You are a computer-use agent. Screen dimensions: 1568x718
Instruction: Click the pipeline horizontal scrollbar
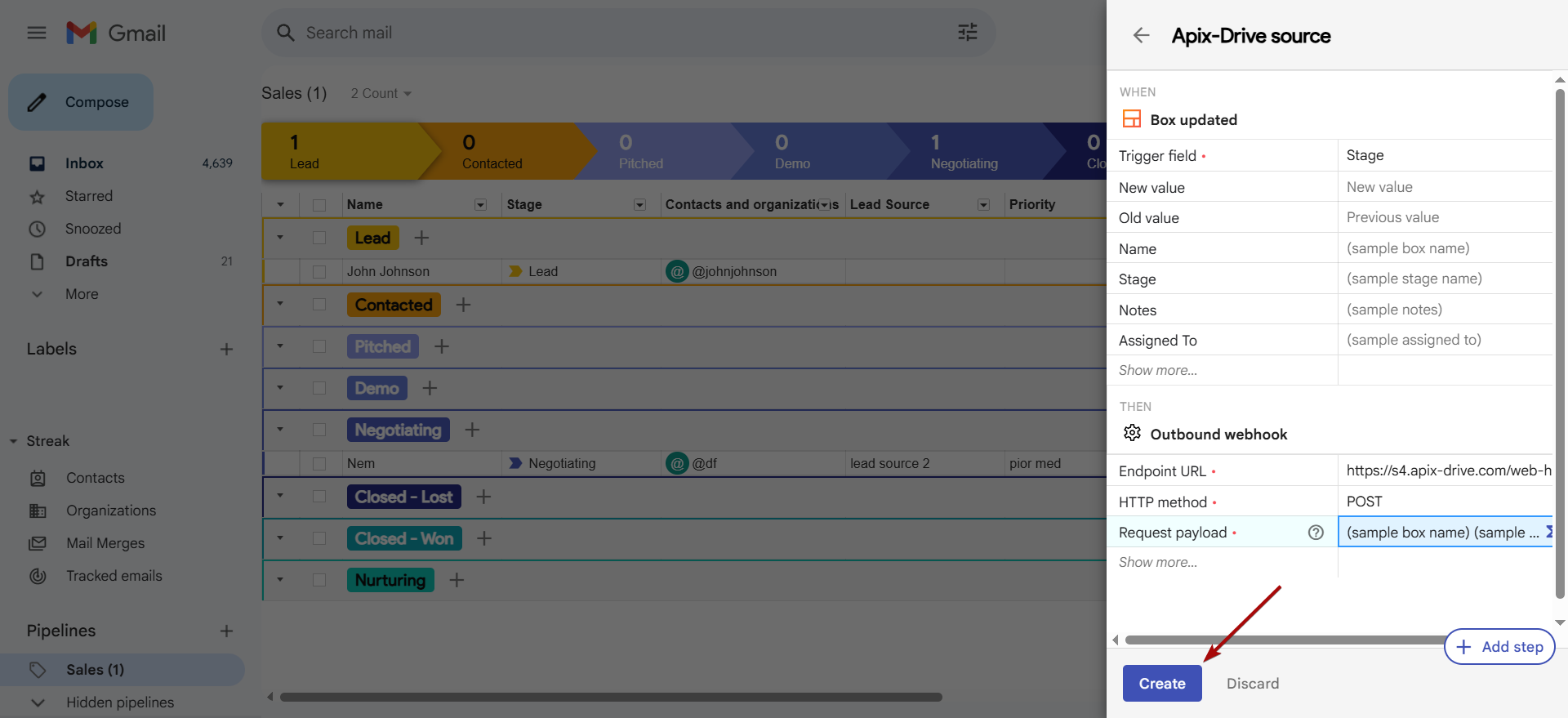point(611,698)
